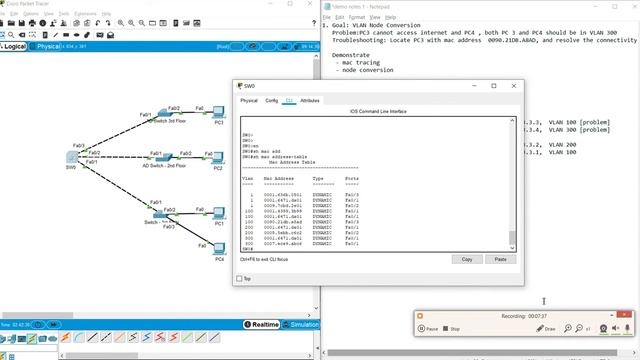
Task: Open the SW0 Config tab
Action: click(x=271, y=100)
